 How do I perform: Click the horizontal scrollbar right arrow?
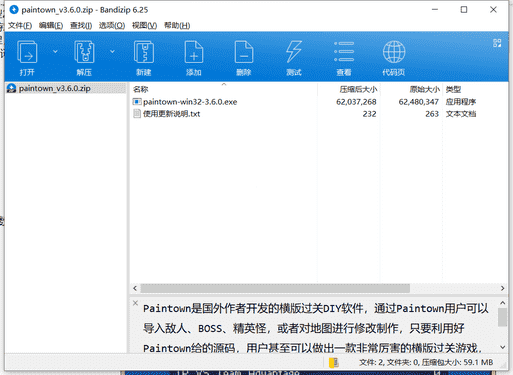(x=502, y=288)
